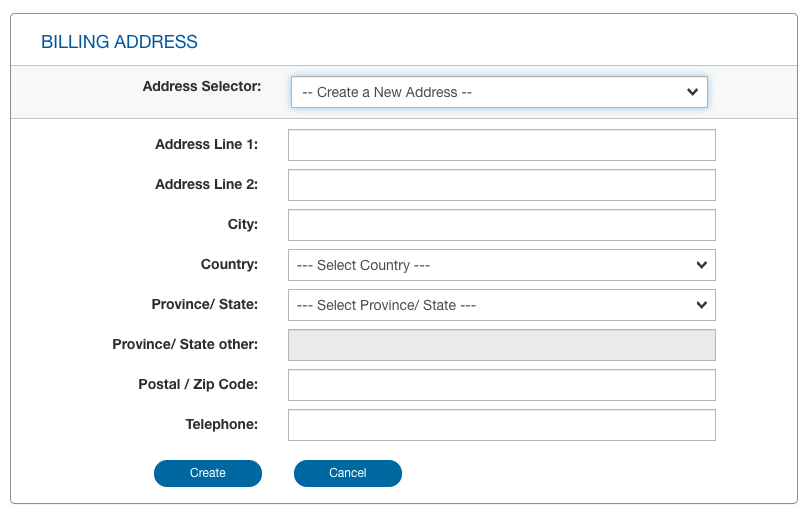Click the Telephone label
Viewport: 807px width, 512px height.
221,424
